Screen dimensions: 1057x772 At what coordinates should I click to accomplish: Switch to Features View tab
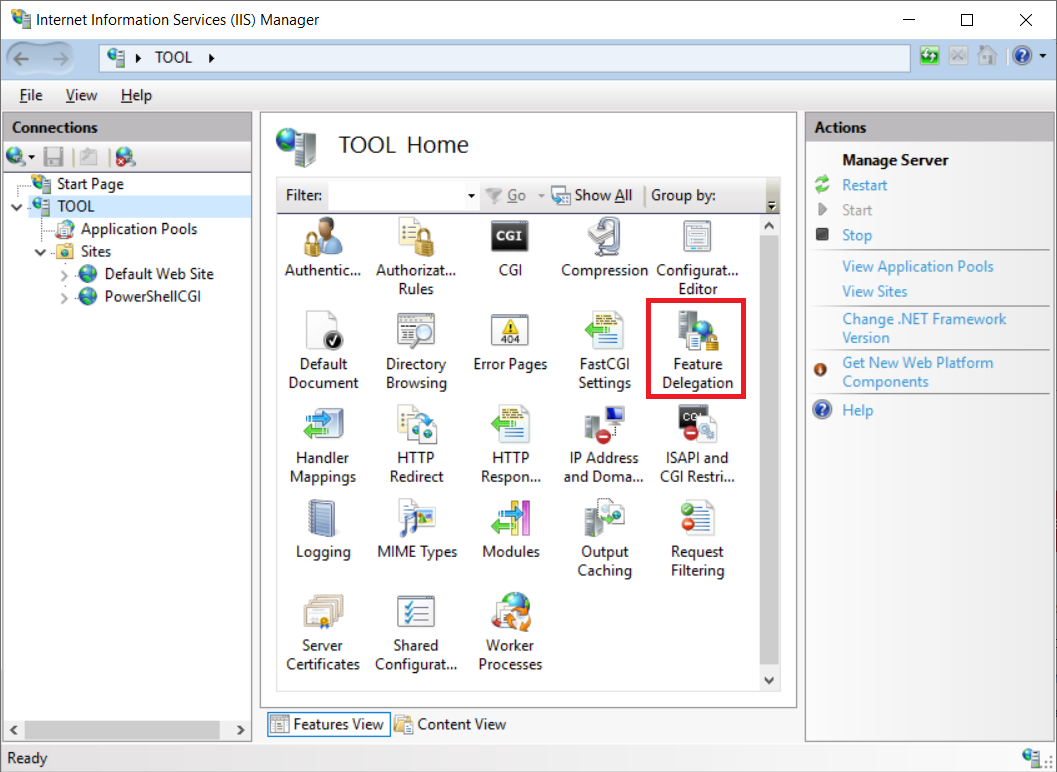[328, 724]
